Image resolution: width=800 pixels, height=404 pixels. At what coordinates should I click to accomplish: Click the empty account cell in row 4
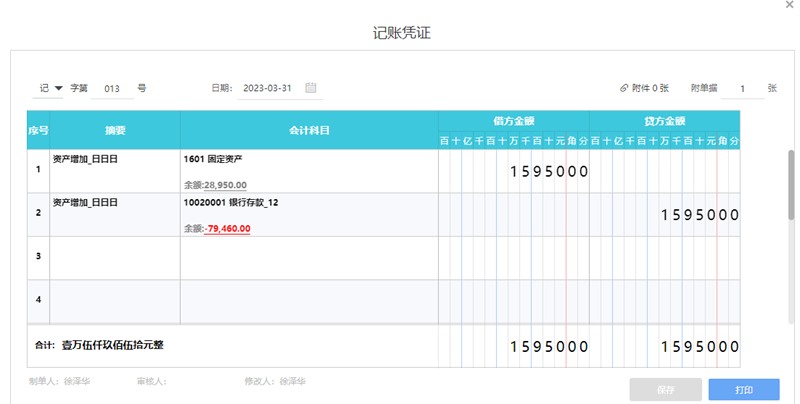pyautogui.click(x=309, y=298)
